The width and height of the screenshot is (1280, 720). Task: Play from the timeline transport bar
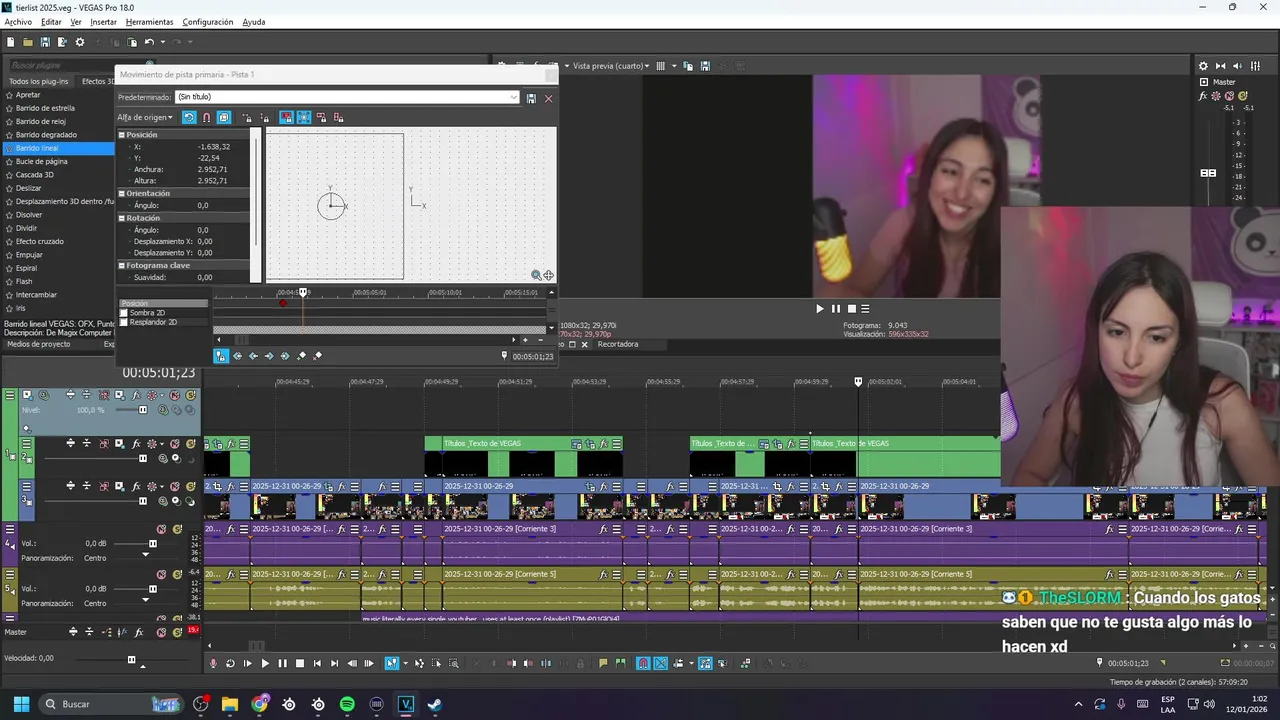click(265, 663)
